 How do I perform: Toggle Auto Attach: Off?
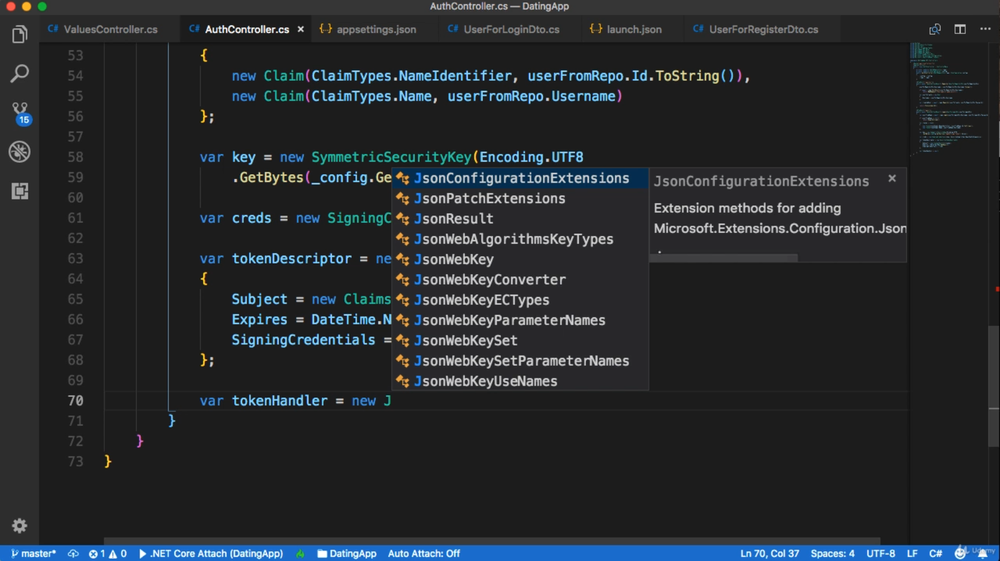click(x=423, y=553)
